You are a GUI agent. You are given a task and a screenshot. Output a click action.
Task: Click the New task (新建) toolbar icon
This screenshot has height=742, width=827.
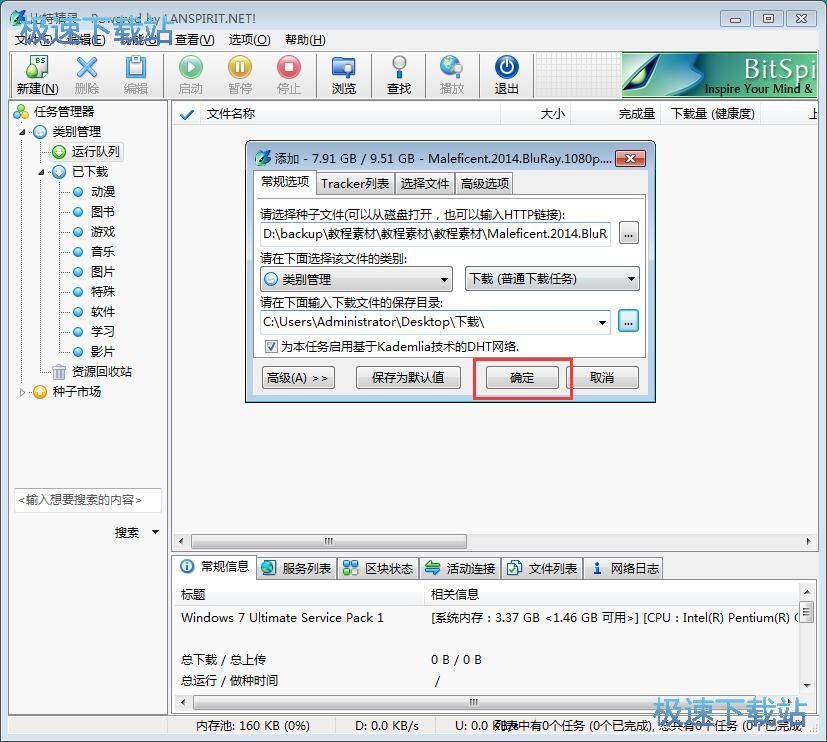(37, 75)
